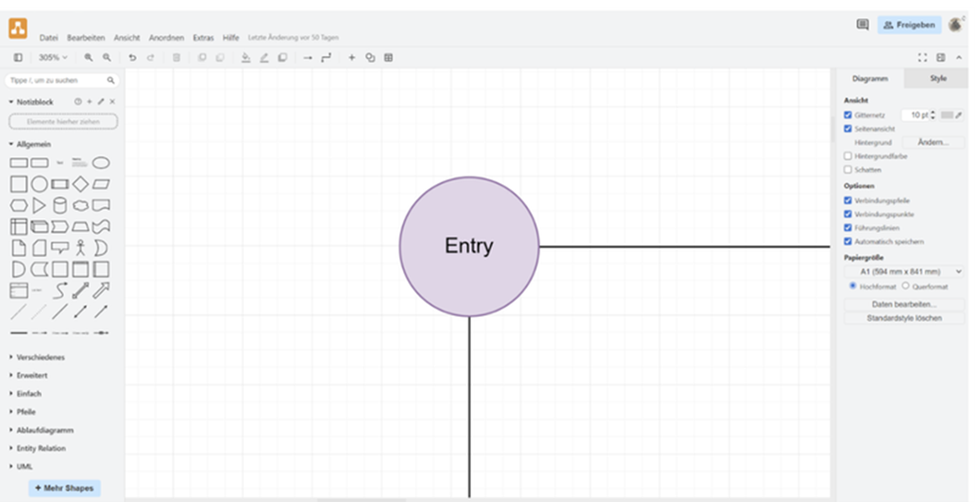This screenshot has width=975, height=502.
Task: Open the Anordnen menu
Action: pos(166,37)
